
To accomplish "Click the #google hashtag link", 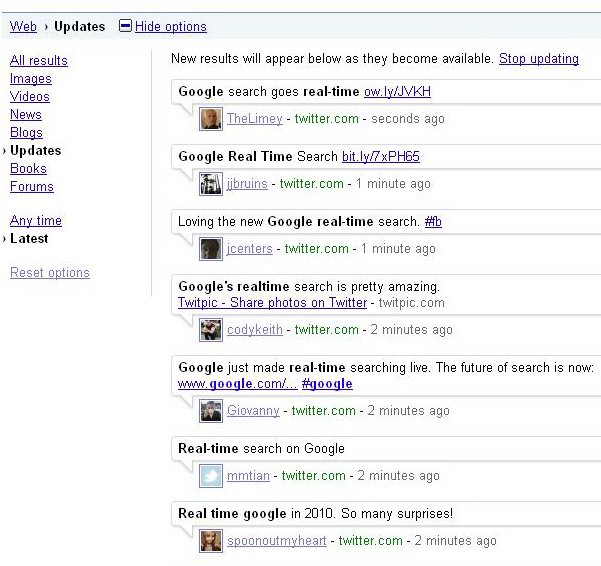I will tap(327, 384).
